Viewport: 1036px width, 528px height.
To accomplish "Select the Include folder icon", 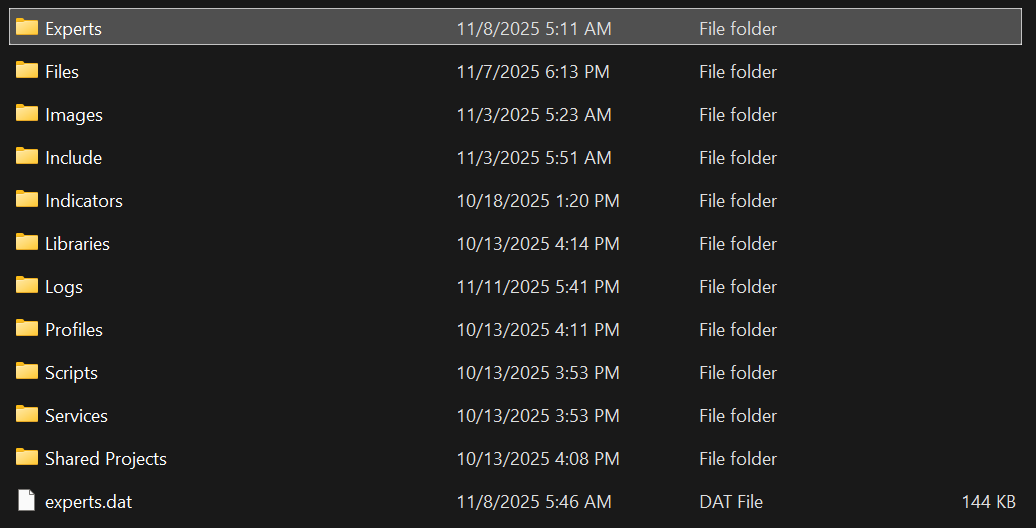I will pos(27,157).
